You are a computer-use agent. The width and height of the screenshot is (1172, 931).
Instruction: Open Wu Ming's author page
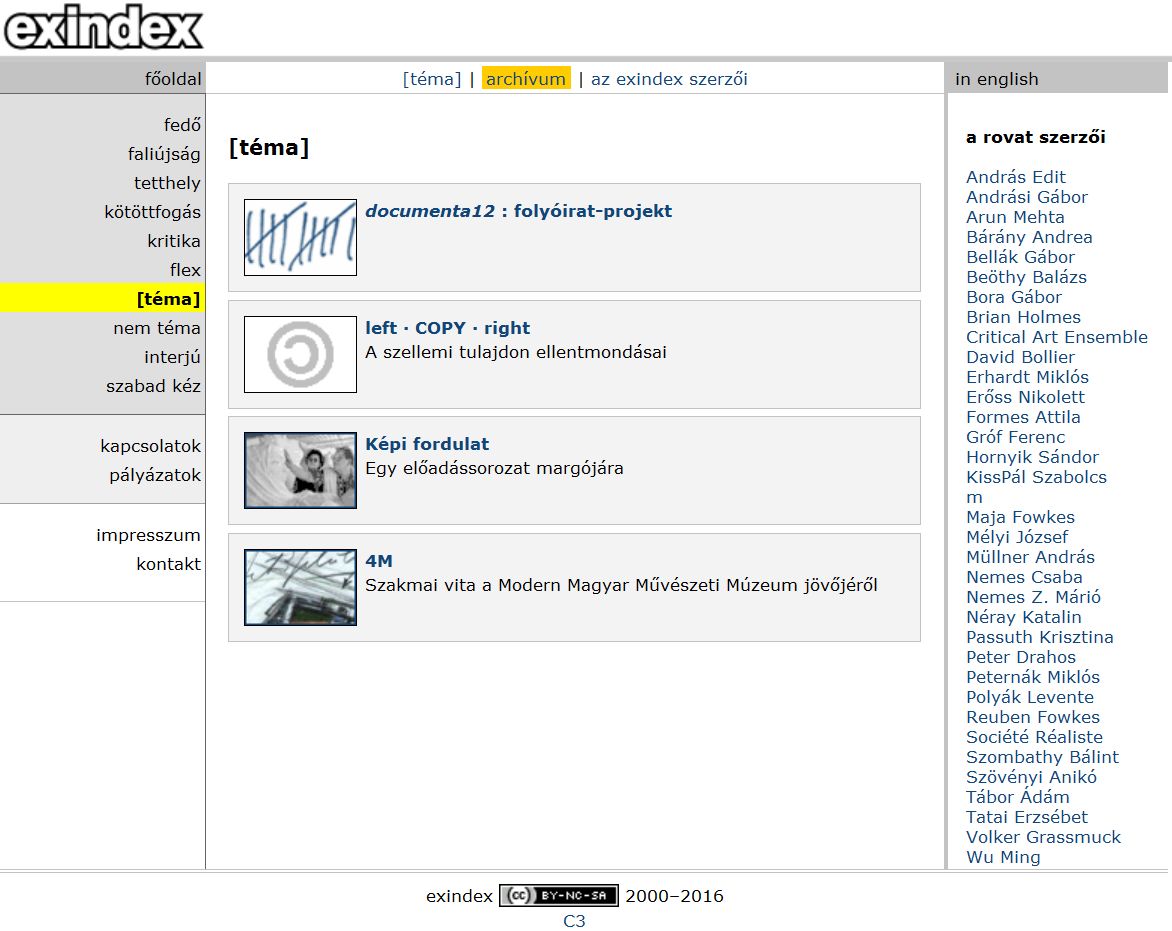[x=1002, y=857]
